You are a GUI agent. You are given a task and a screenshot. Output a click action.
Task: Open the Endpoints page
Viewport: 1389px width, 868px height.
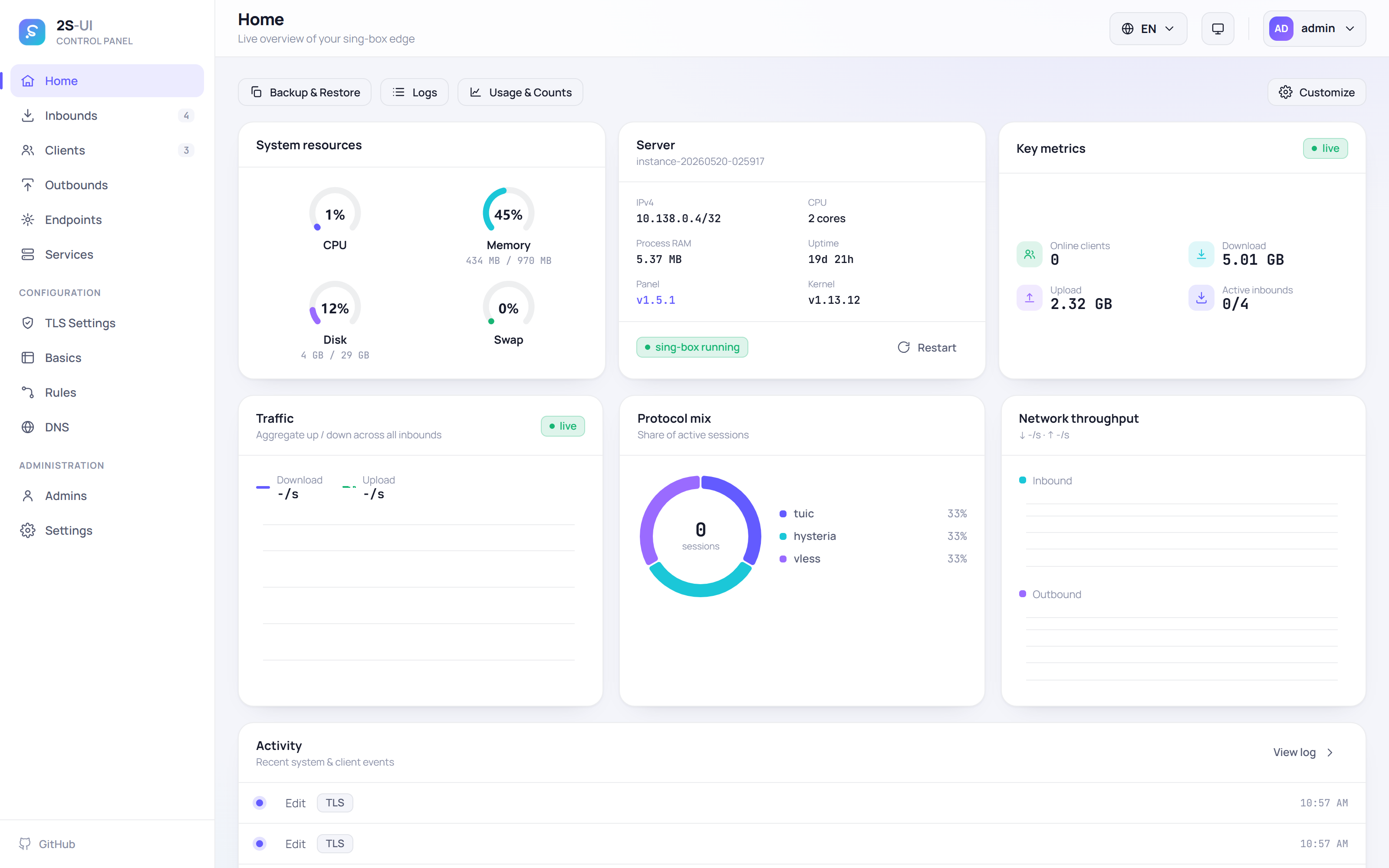(x=107, y=220)
